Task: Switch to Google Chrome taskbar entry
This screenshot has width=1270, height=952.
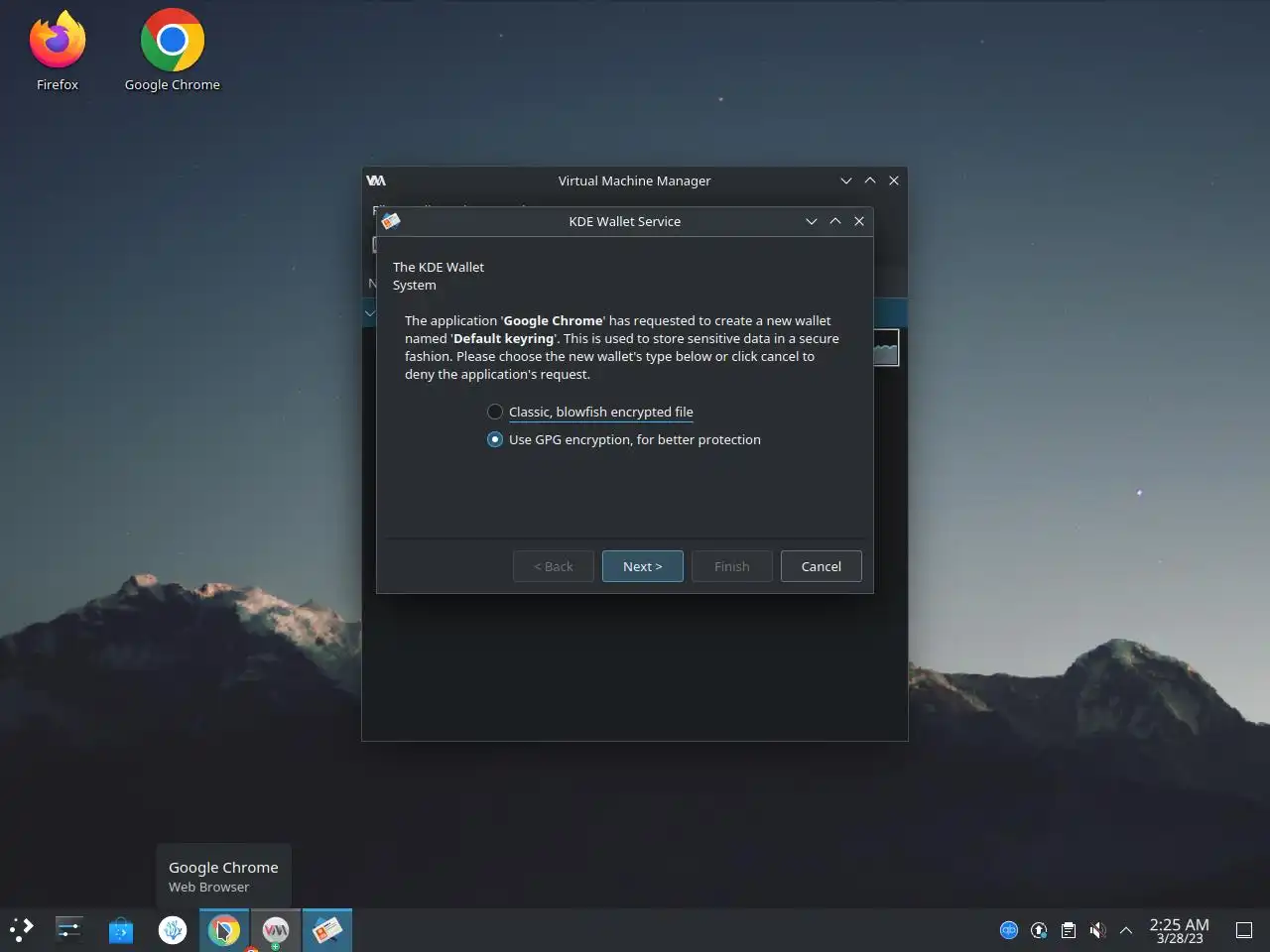Action: tap(224, 930)
